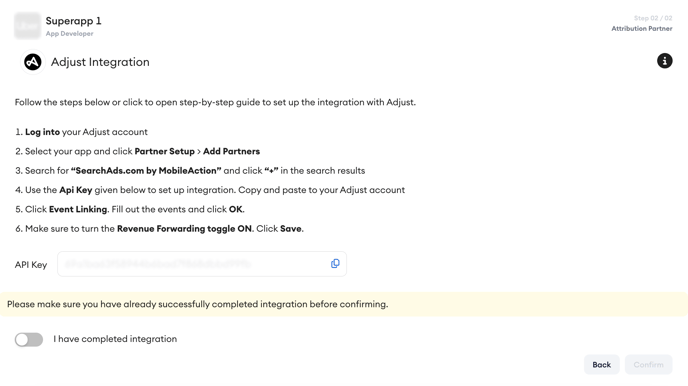Copy the API Key to clipboard
This screenshot has width=688, height=386.
point(335,264)
